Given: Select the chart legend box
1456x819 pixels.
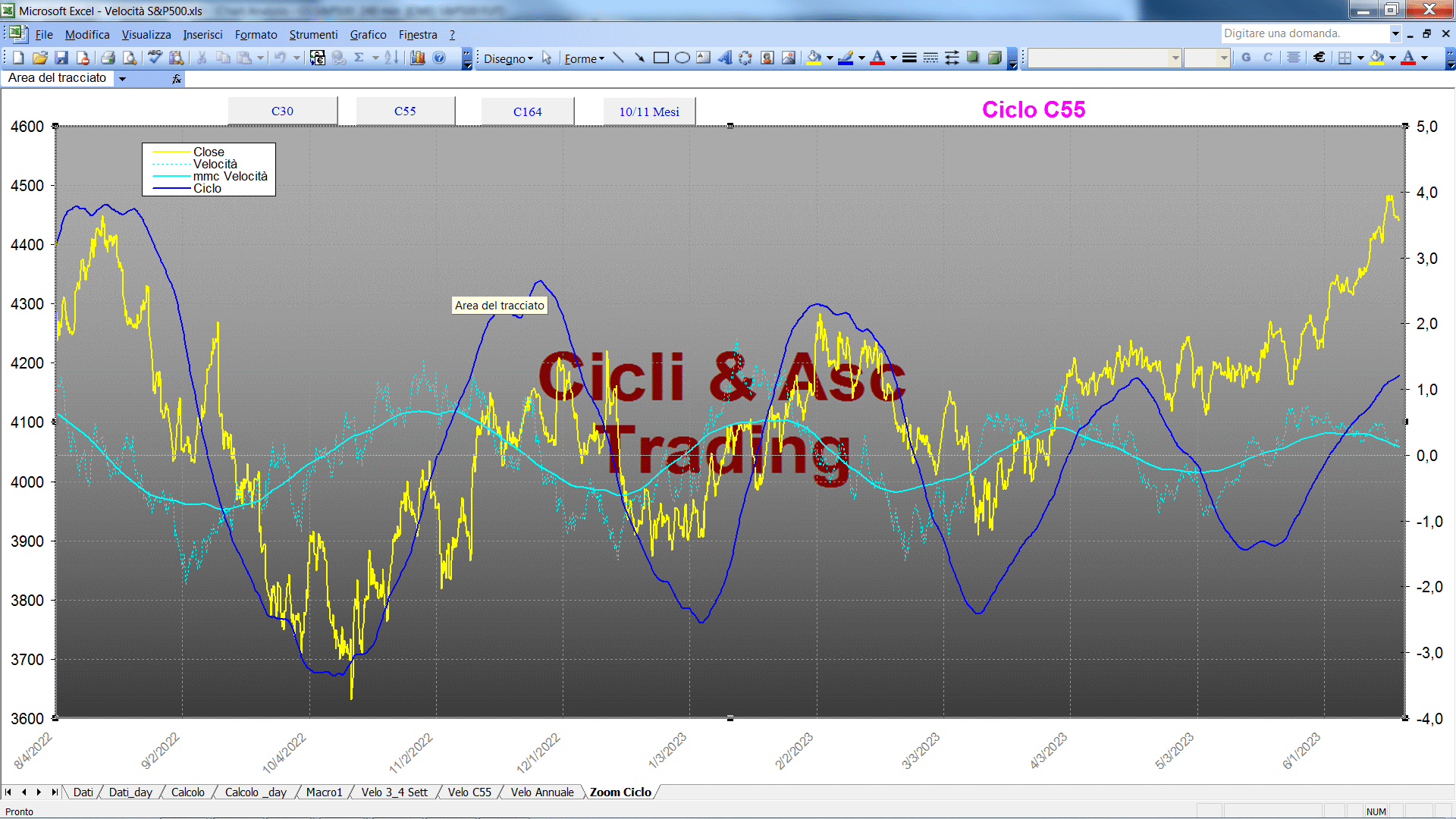Looking at the screenshot, I should (x=209, y=169).
